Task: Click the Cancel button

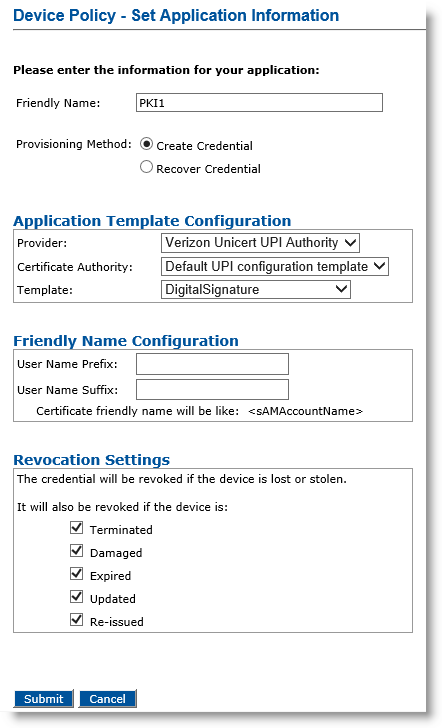Action: tap(107, 699)
